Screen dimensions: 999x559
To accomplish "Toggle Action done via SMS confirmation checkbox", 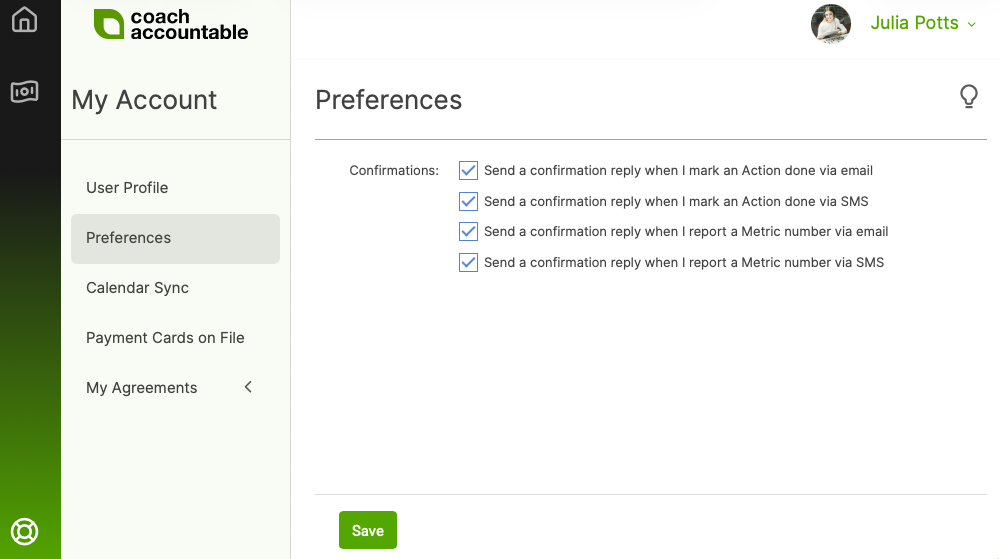I will point(468,201).
